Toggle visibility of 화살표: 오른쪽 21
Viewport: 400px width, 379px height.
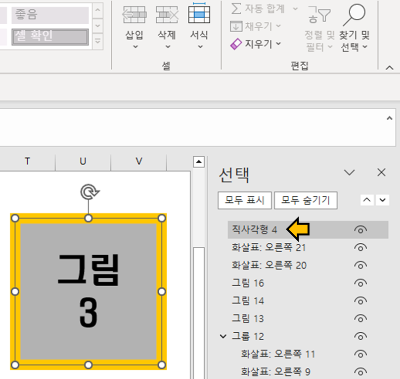[x=361, y=247]
